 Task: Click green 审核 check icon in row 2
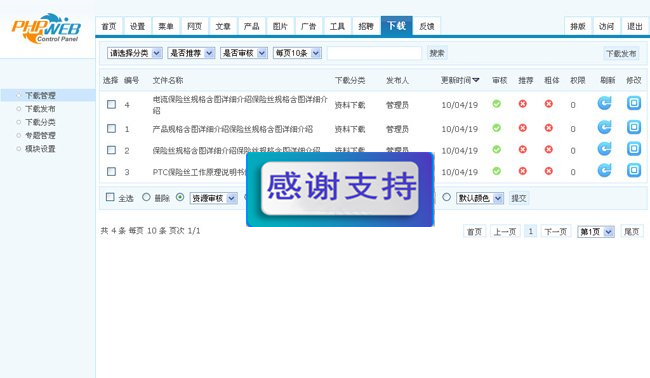497,149
